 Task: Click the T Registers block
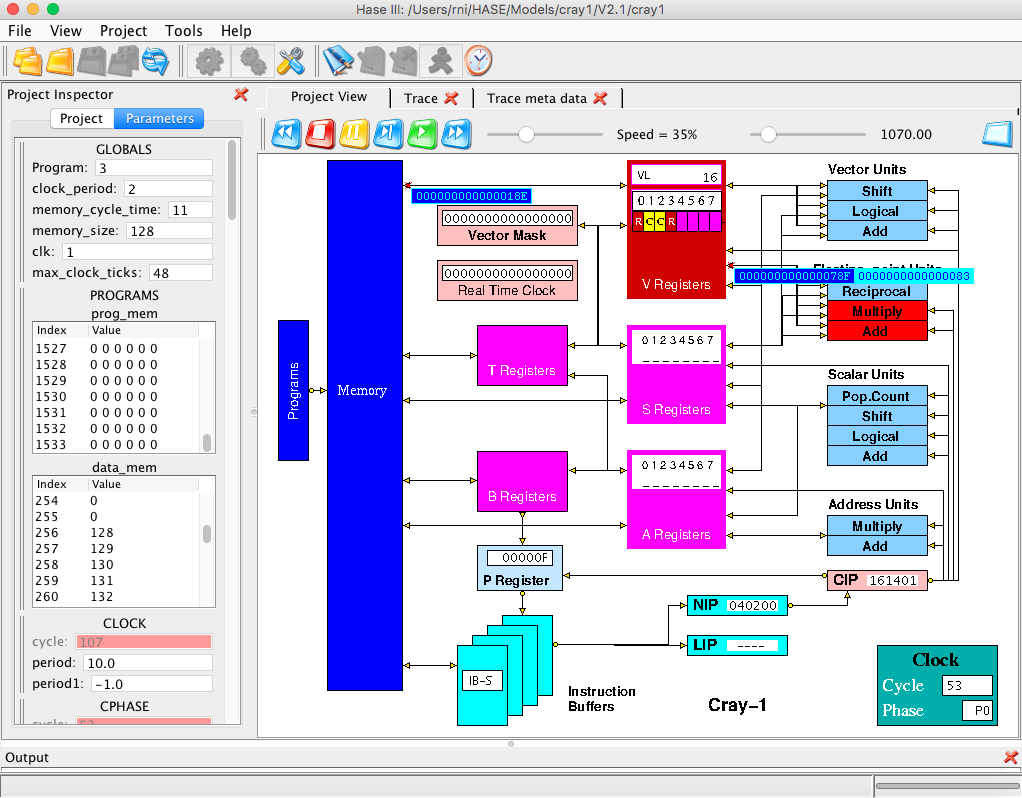pos(522,355)
